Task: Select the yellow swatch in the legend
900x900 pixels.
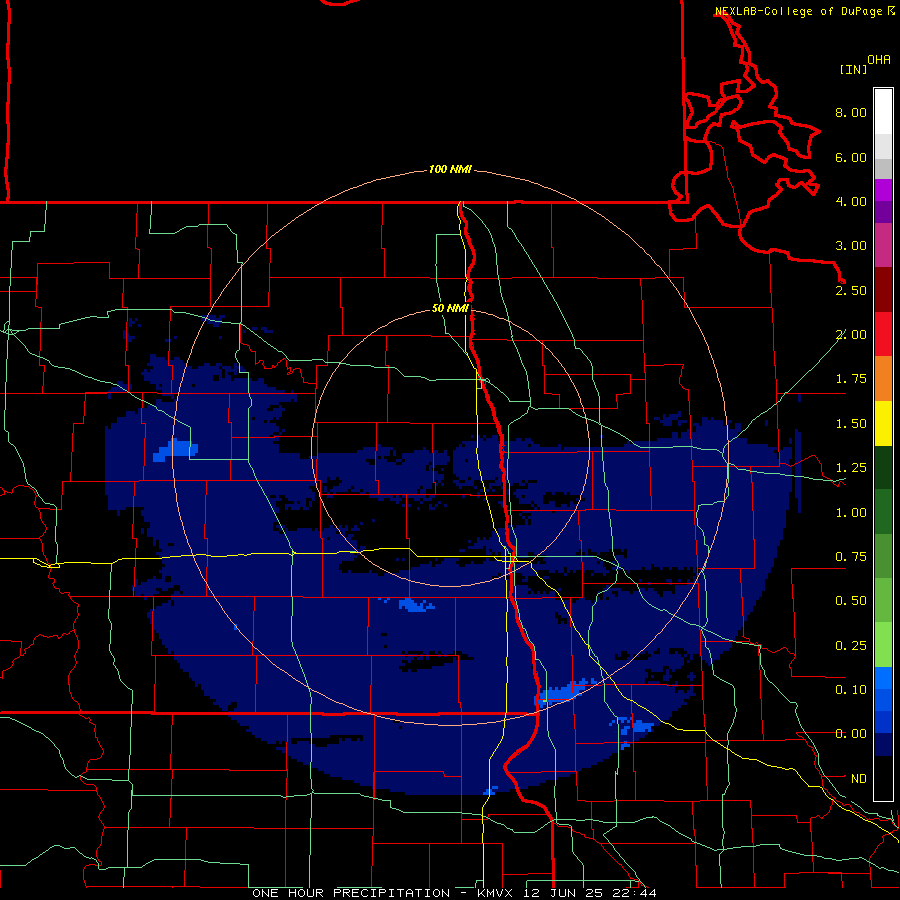Action: (883, 424)
